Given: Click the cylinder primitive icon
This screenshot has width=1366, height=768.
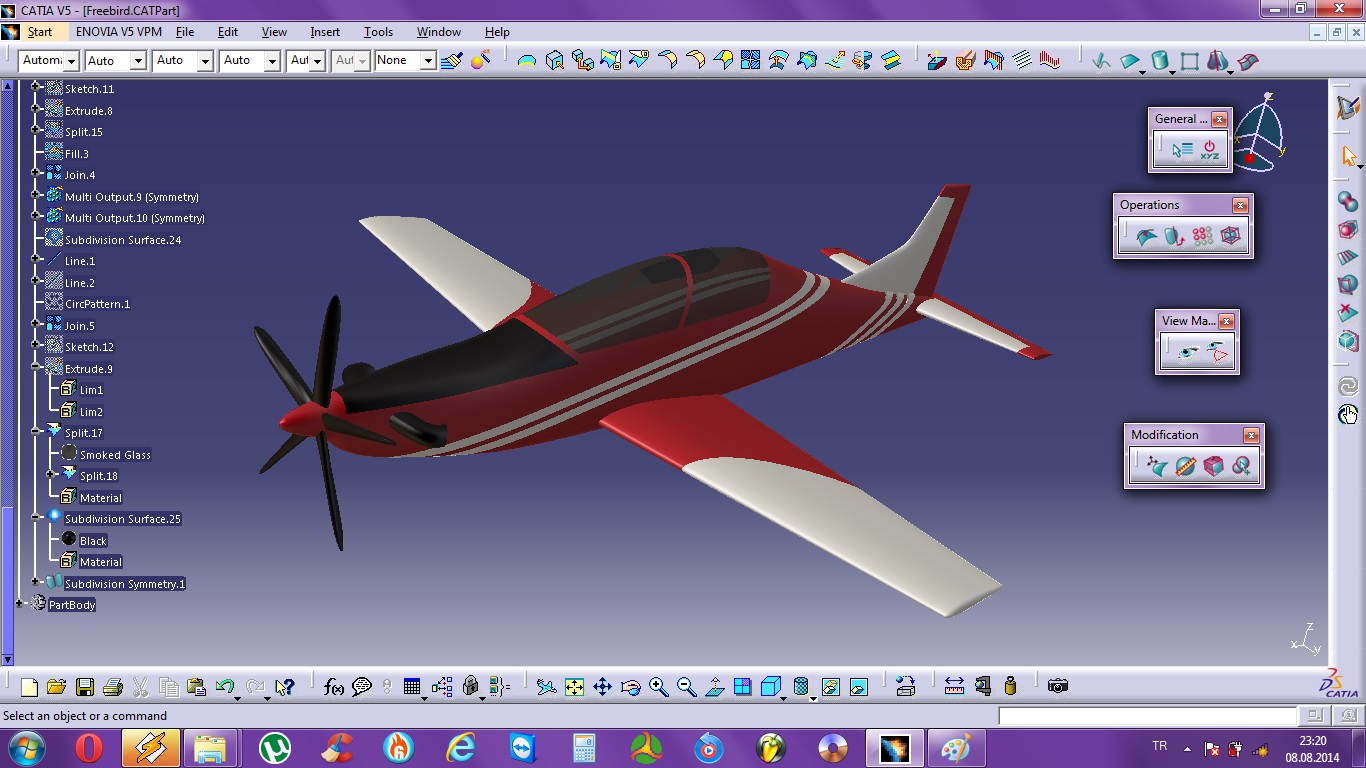Looking at the screenshot, I should tap(1160, 61).
